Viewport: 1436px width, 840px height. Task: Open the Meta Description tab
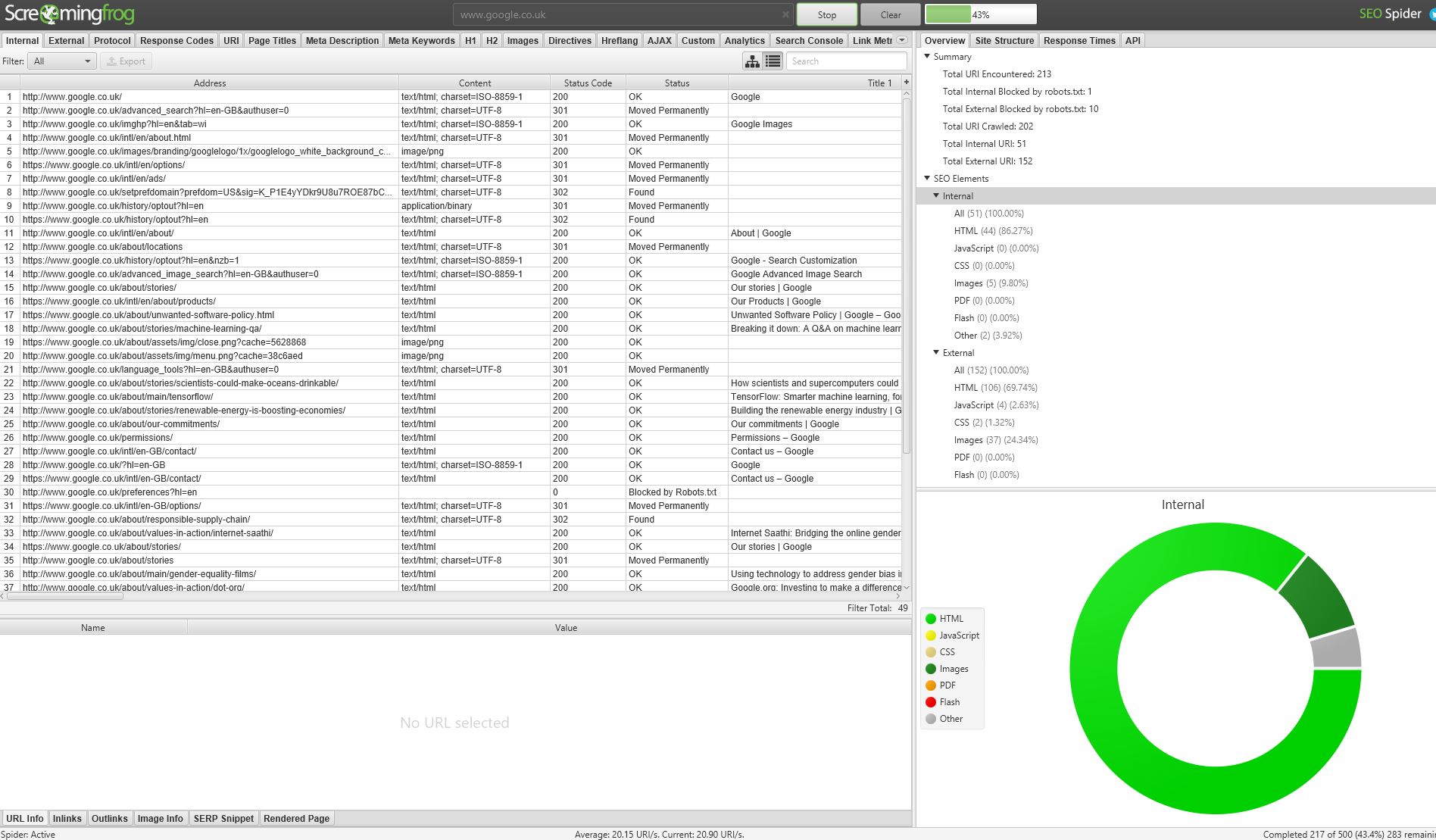(342, 41)
